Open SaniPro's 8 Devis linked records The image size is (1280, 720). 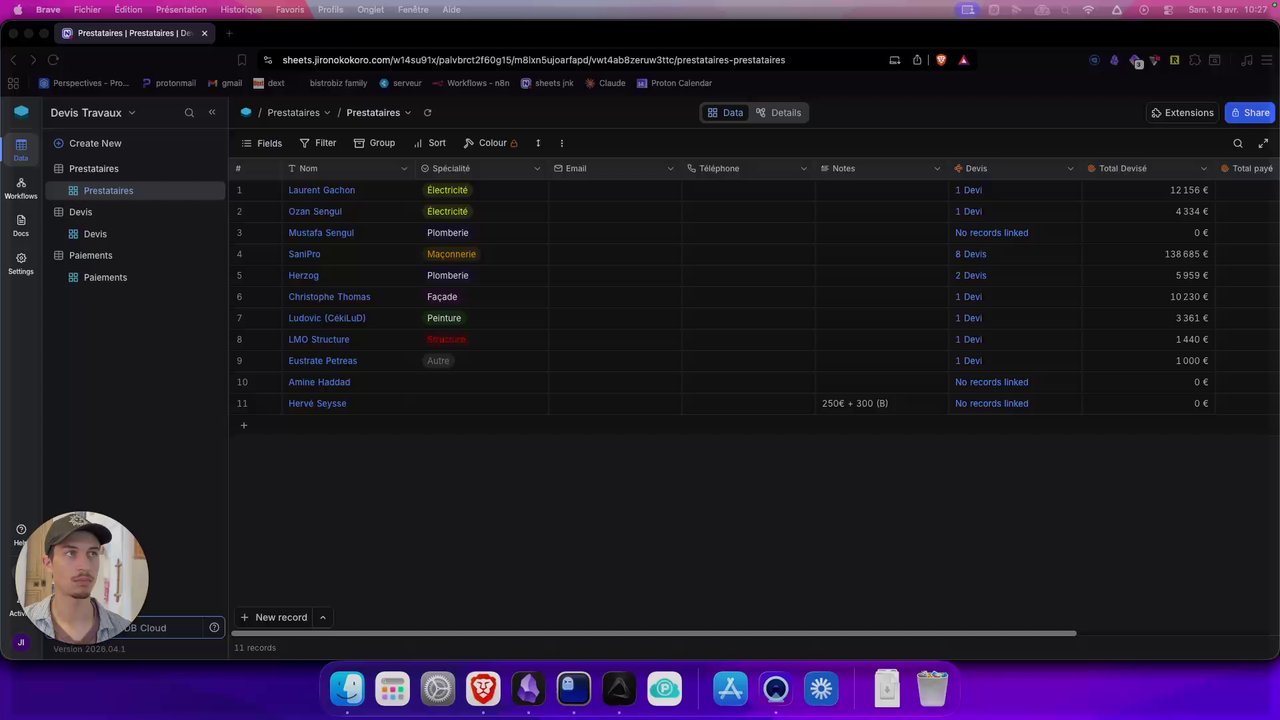[x=971, y=254]
